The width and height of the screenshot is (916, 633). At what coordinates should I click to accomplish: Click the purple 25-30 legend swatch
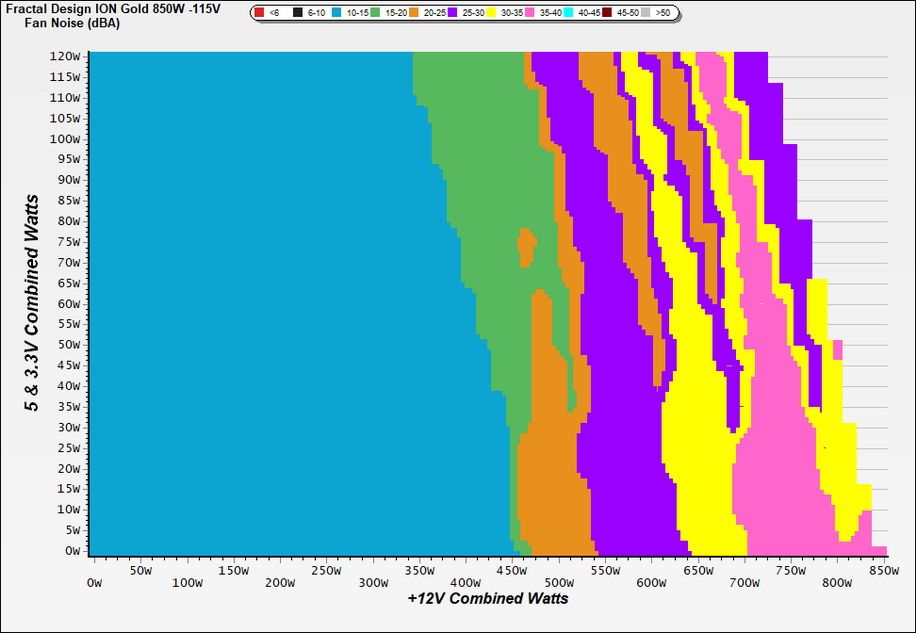click(x=452, y=12)
